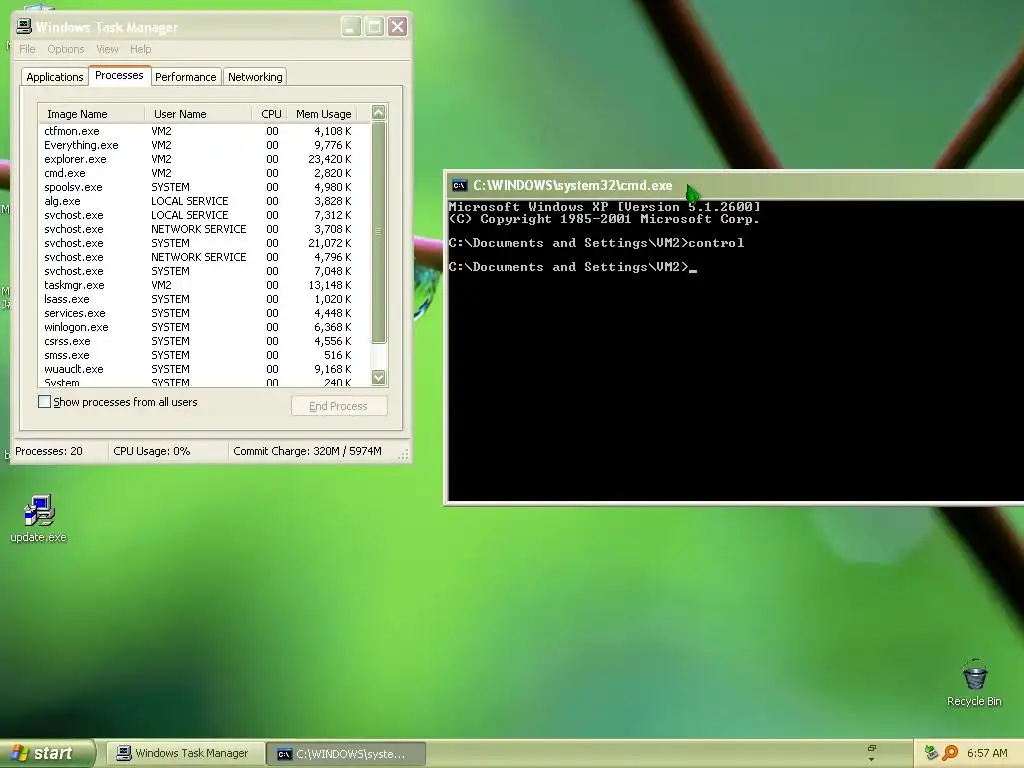
Task: Click the Commit Charge status bar entry
Action: tap(313, 451)
